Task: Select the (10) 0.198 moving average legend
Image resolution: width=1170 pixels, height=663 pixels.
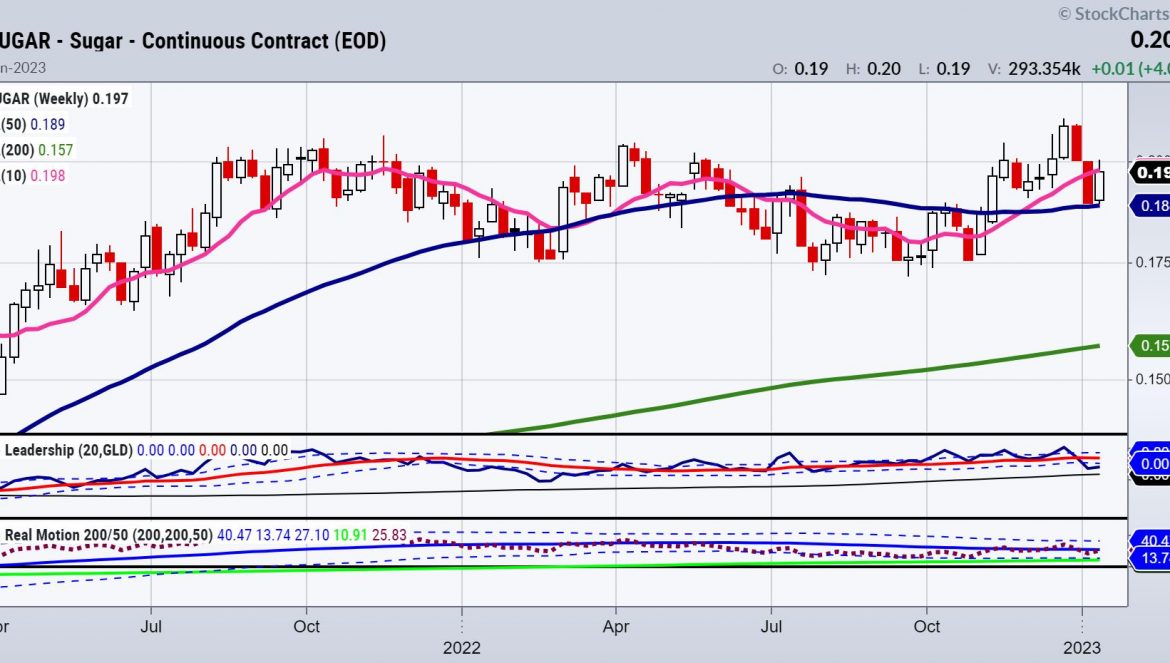Action: tap(33, 176)
